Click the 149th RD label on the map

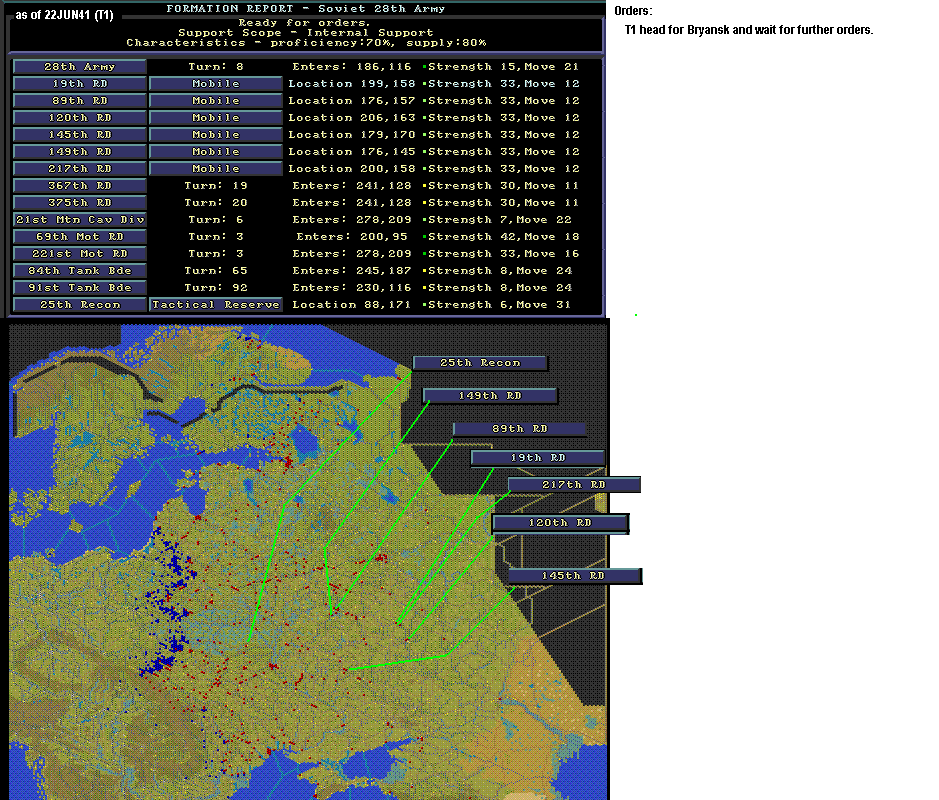(x=490, y=395)
